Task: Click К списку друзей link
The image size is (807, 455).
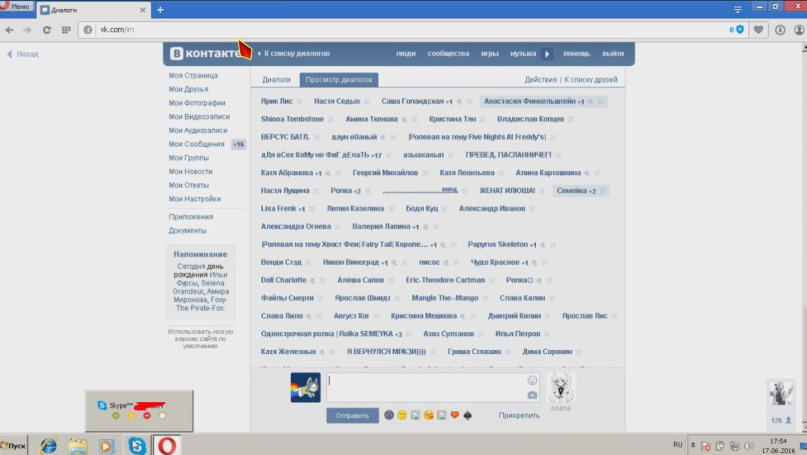Action: [591, 80]
